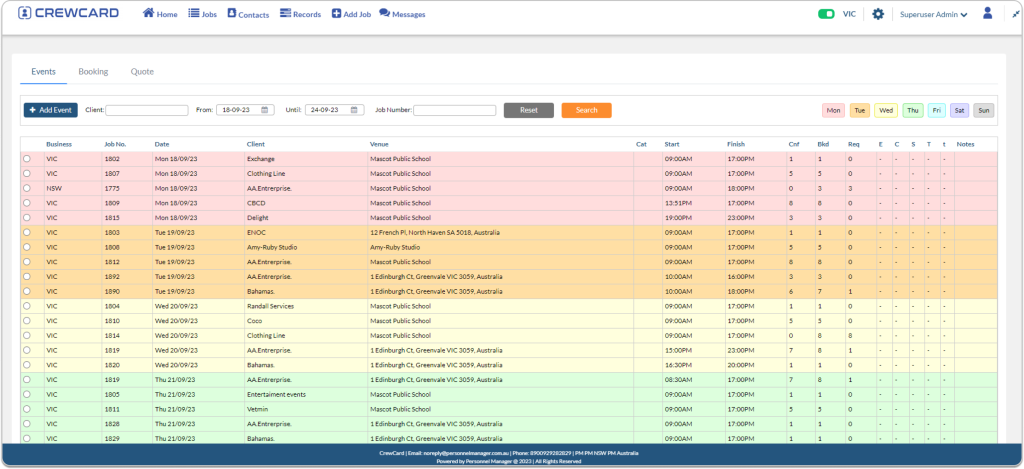Select radio button for ENOC job 1803
Viewport: 1024px width, 469px height.
[x=27, y=232]
